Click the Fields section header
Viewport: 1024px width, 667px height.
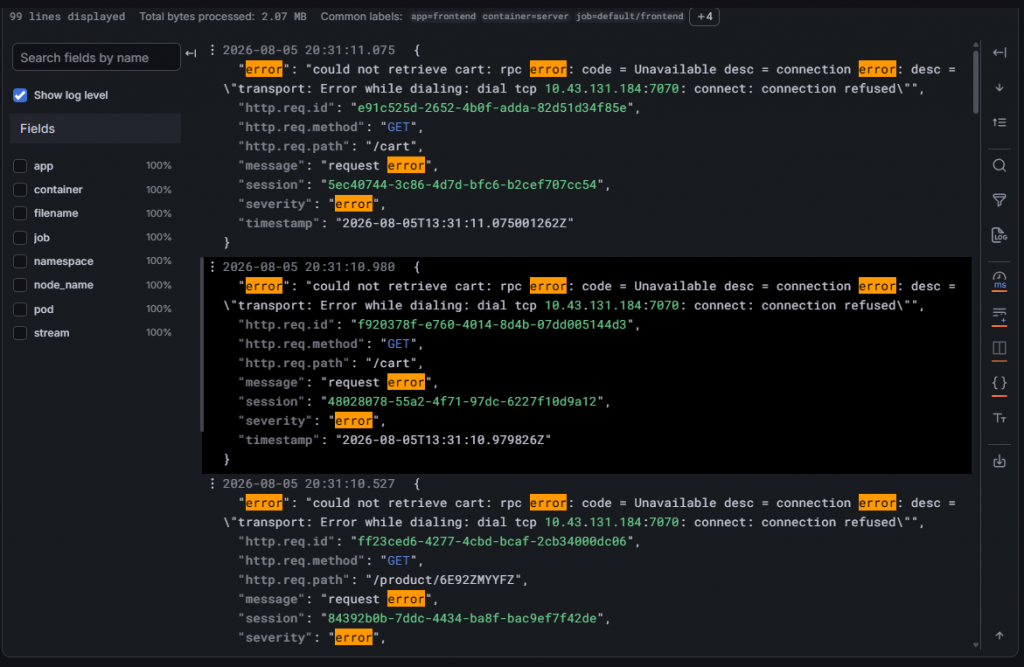point(95,129)
